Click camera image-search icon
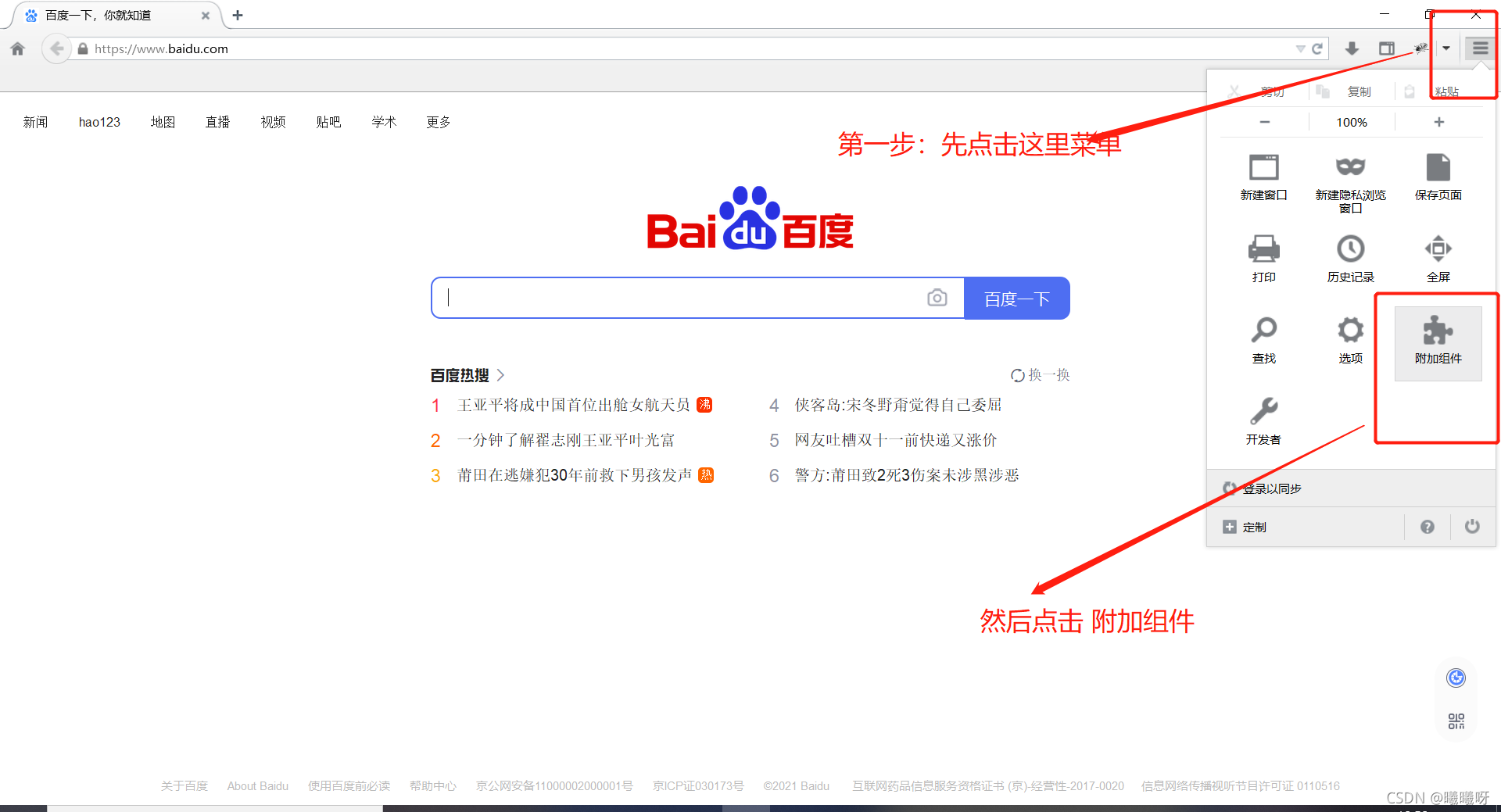Viewport: 1501px width, 812px height. pos(937,298)
